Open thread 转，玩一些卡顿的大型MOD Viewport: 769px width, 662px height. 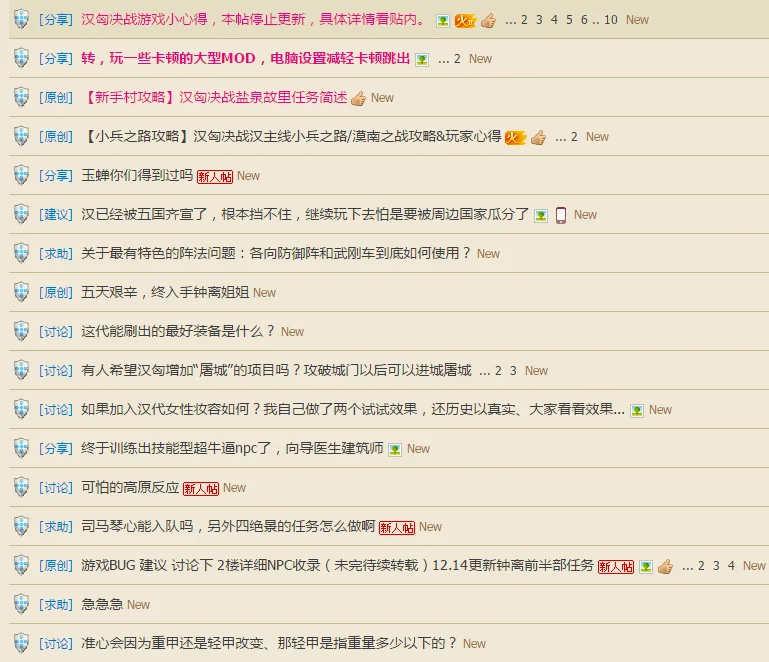coord(246,58)
